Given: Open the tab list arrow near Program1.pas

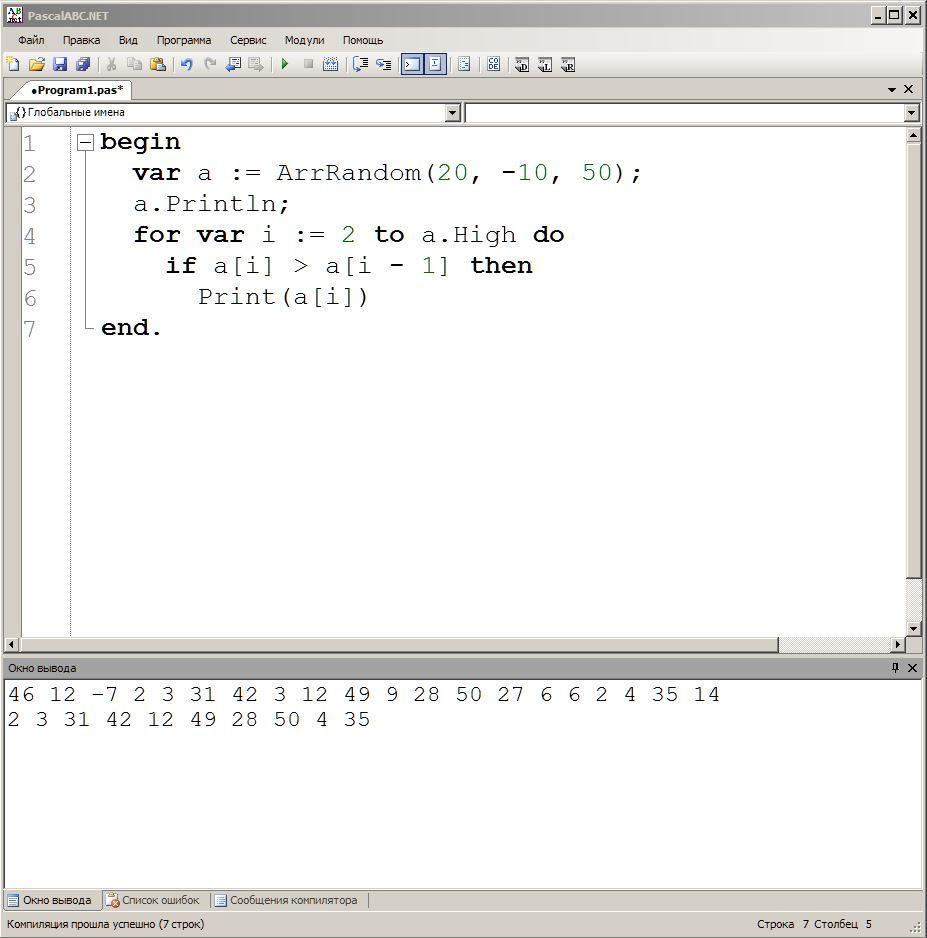Looking at the screenshot, I should (x=892, y=90).
